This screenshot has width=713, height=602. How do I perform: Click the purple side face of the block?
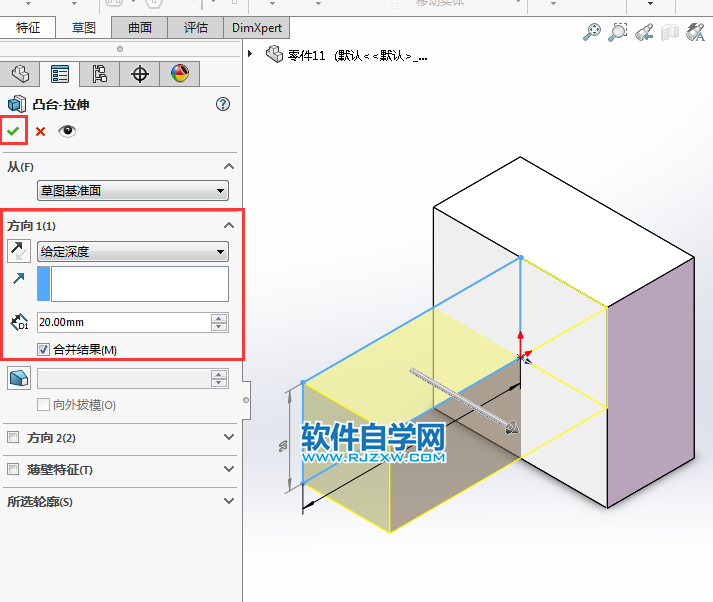(x=651, y=382)
